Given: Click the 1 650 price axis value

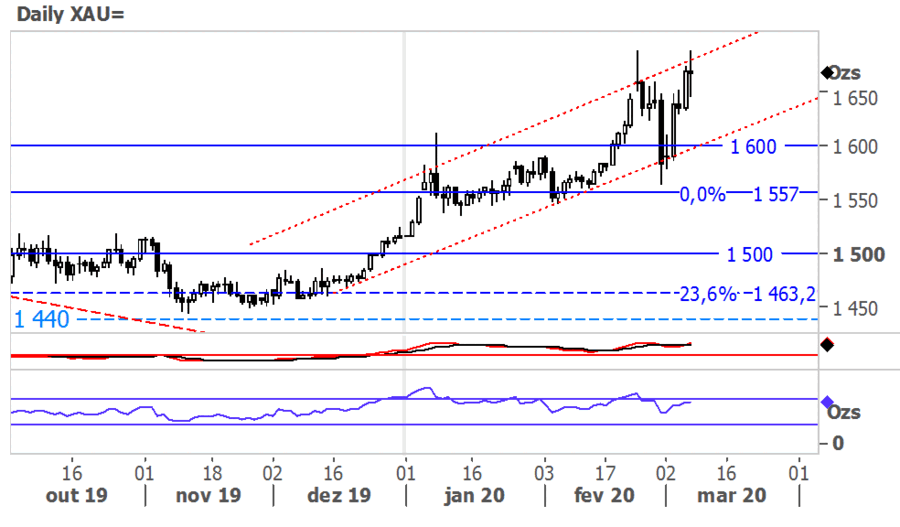Looking at the screenshot, I should (x=855, y=98).
